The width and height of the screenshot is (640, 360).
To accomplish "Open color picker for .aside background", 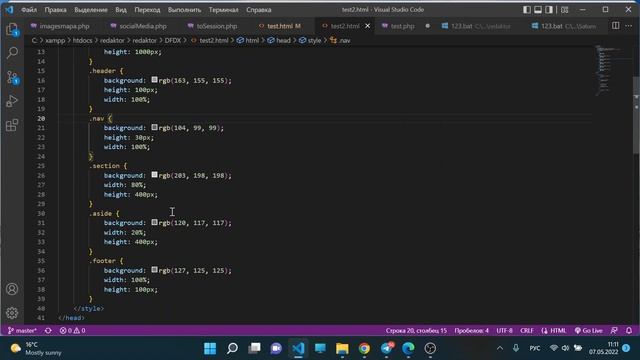I will (x=154, y=222).
